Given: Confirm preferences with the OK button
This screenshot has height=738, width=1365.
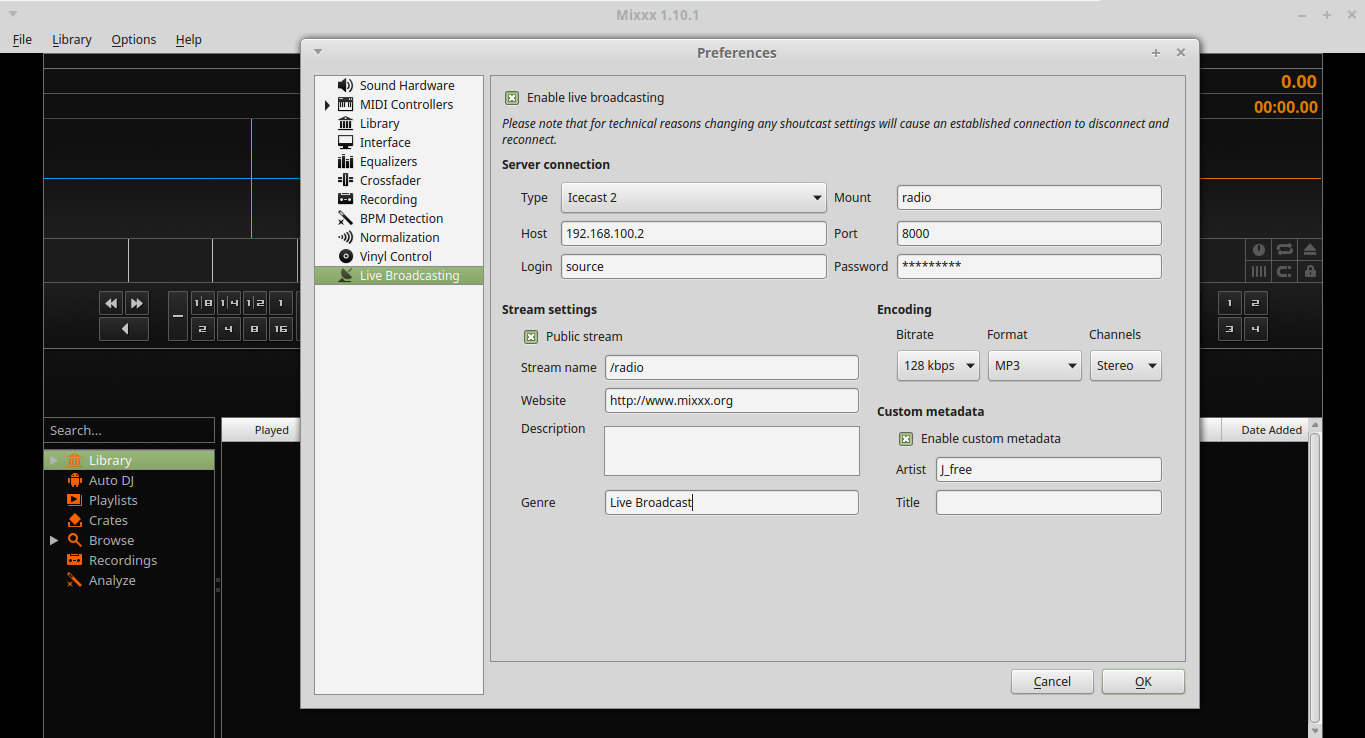Looking at the screenshot, I should tap(1143, 681).
